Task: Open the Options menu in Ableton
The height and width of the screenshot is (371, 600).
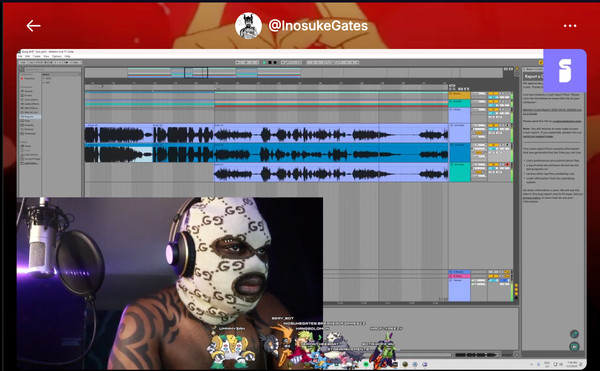Action: tap(57, 56)
